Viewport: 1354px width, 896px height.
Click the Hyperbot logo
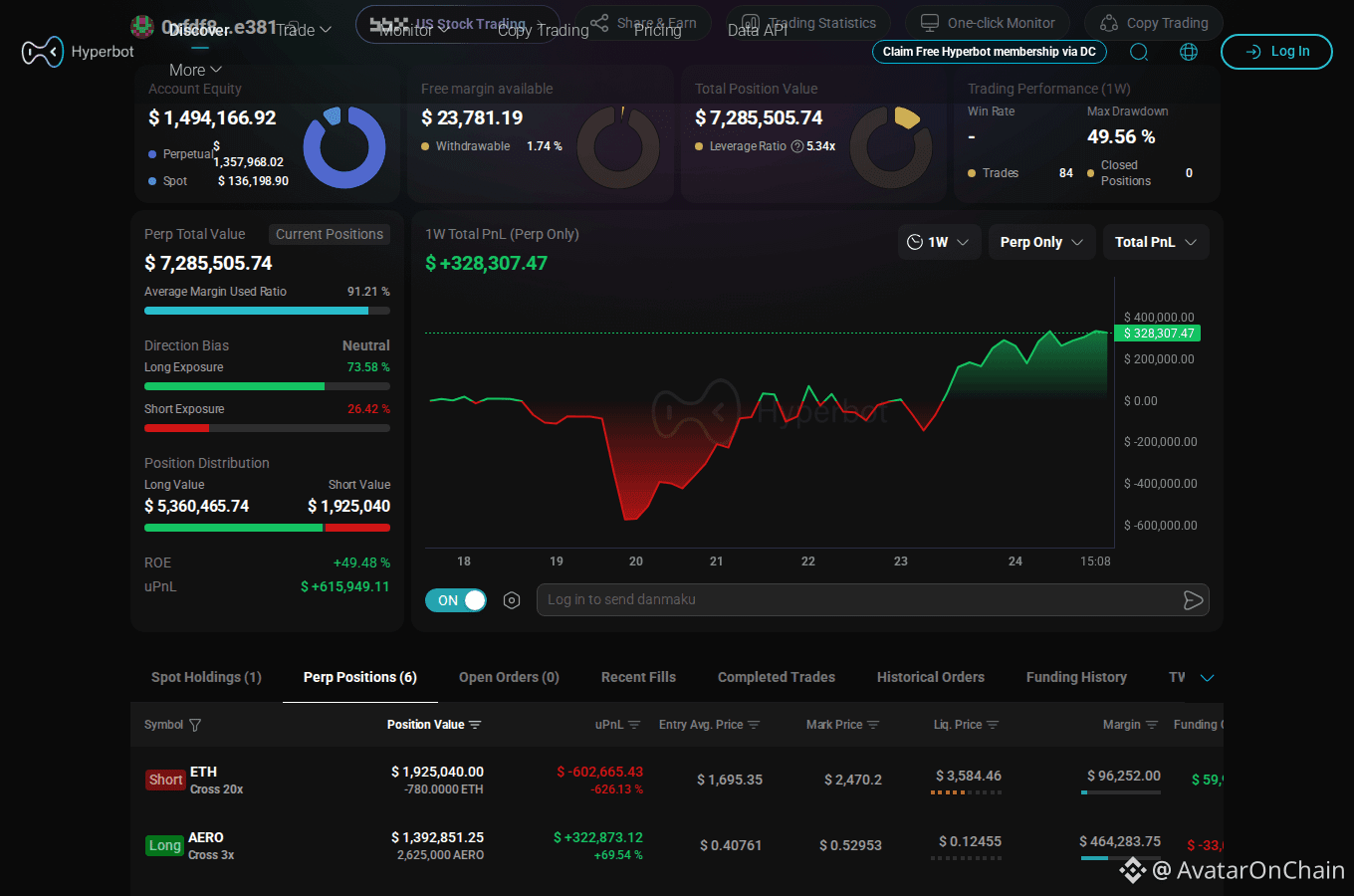pos(78,52)
